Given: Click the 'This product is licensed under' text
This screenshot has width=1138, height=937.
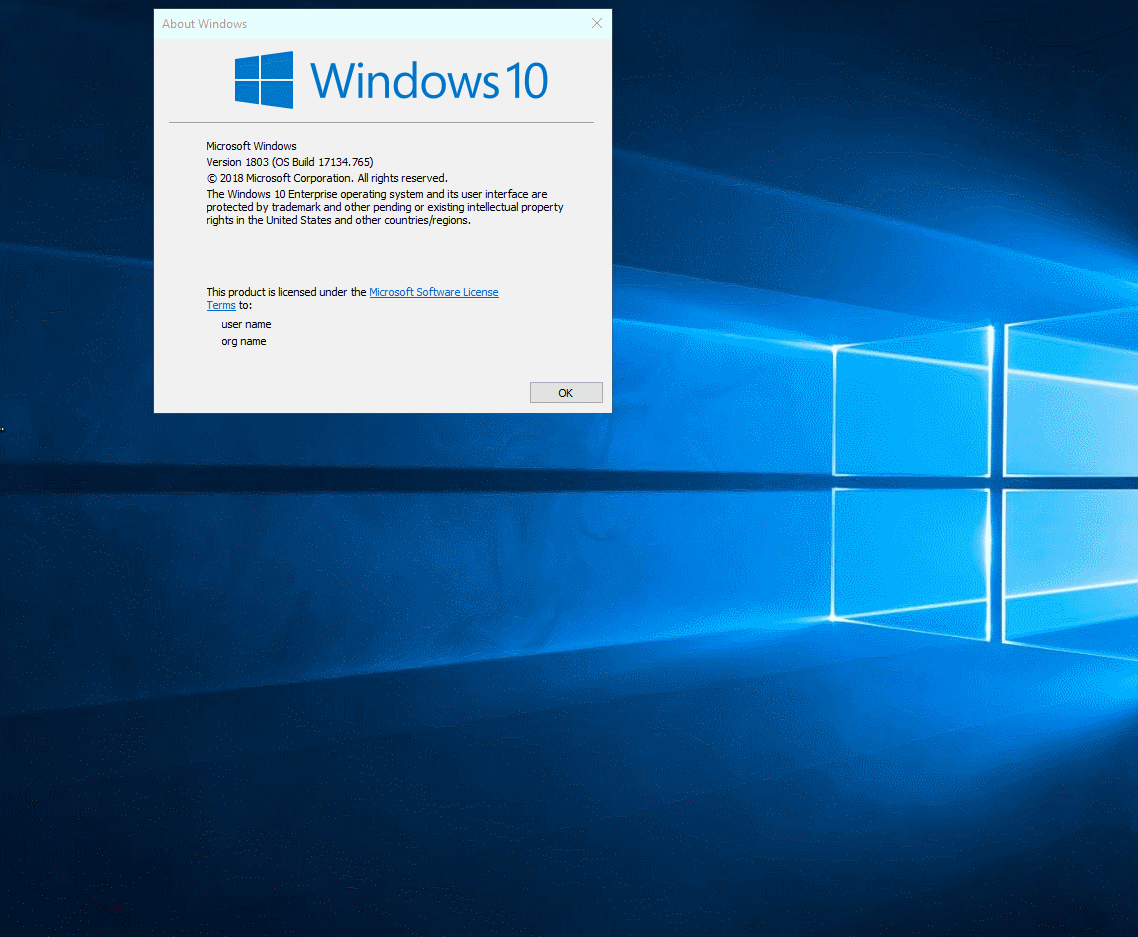Looking at the screenshot, I should tap(286, 292).
